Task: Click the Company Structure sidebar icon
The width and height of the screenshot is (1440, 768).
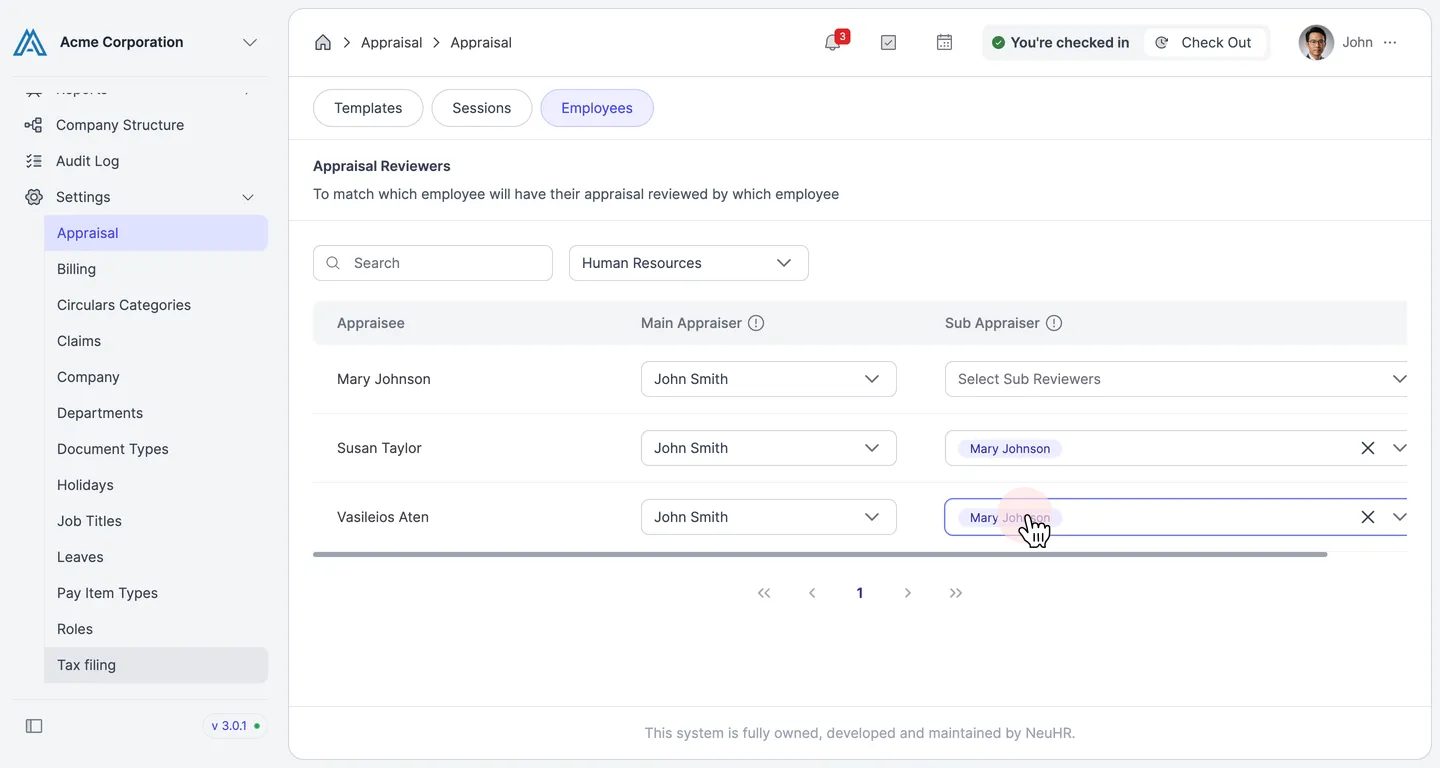Action: click(x=33, y=125)
